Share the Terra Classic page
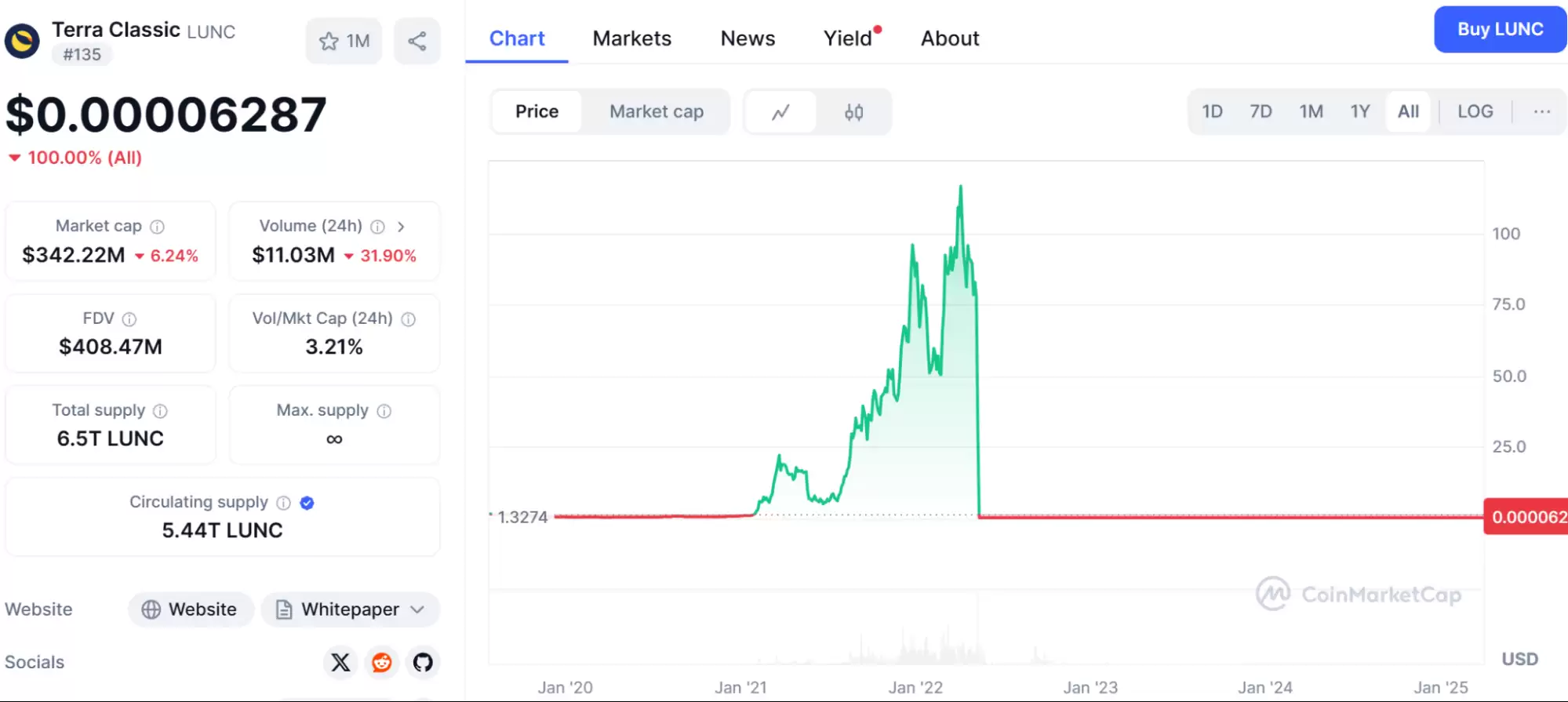Screen dimensions: 1568x702 click(x=417, y=41)
